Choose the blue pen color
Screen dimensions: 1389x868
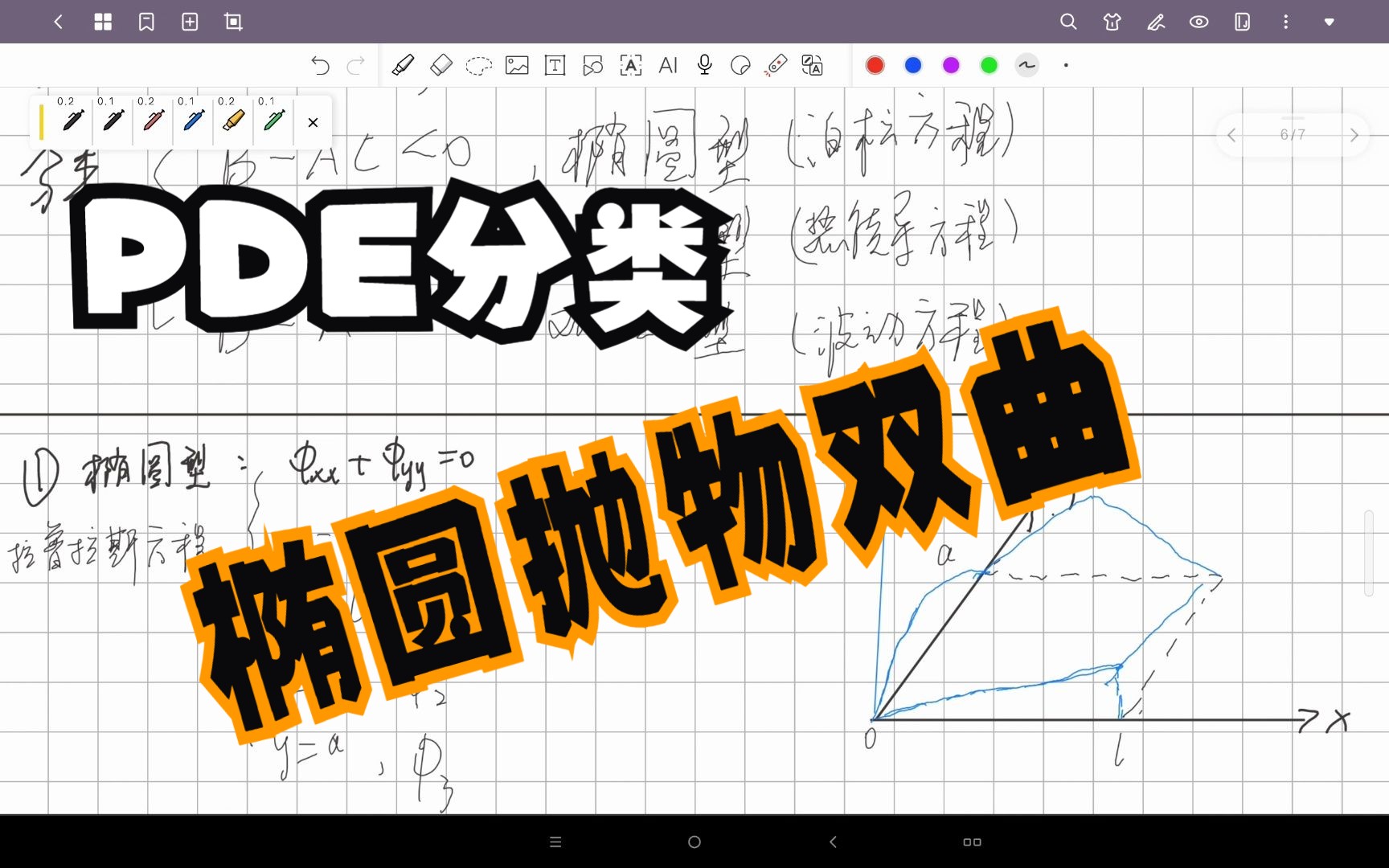pyautogui.click(x=913, y=65)
